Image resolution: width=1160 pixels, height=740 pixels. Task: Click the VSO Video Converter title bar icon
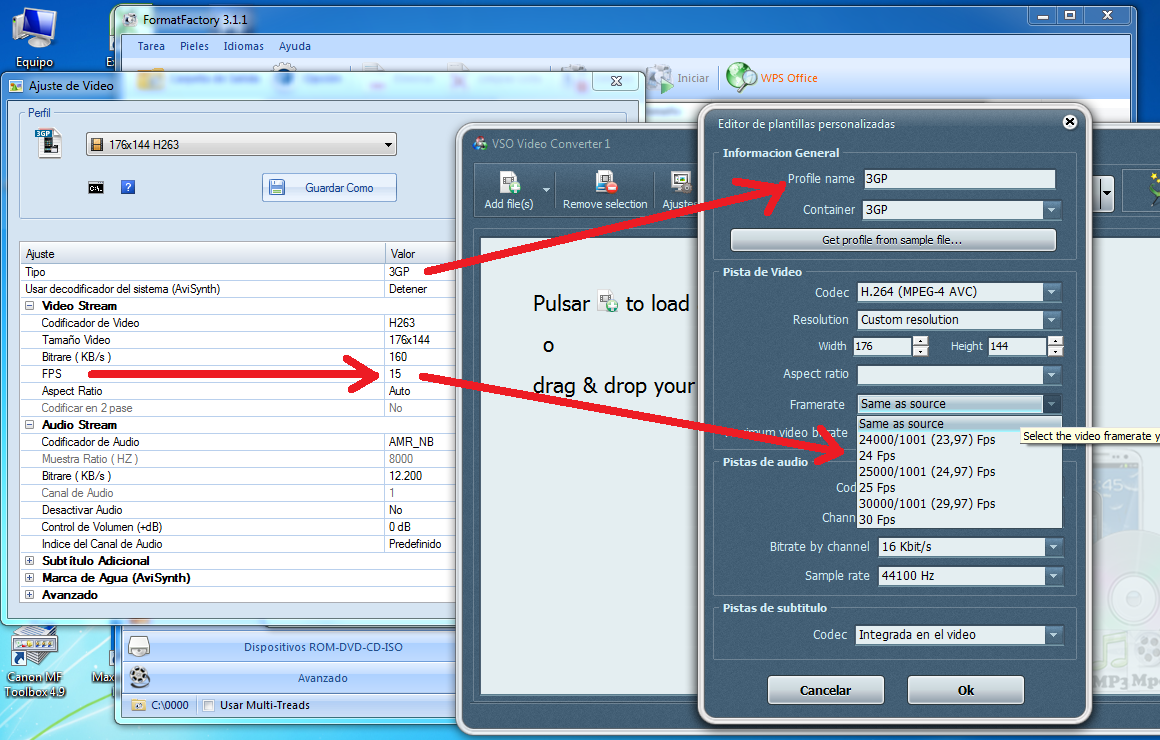coord(480,144)
